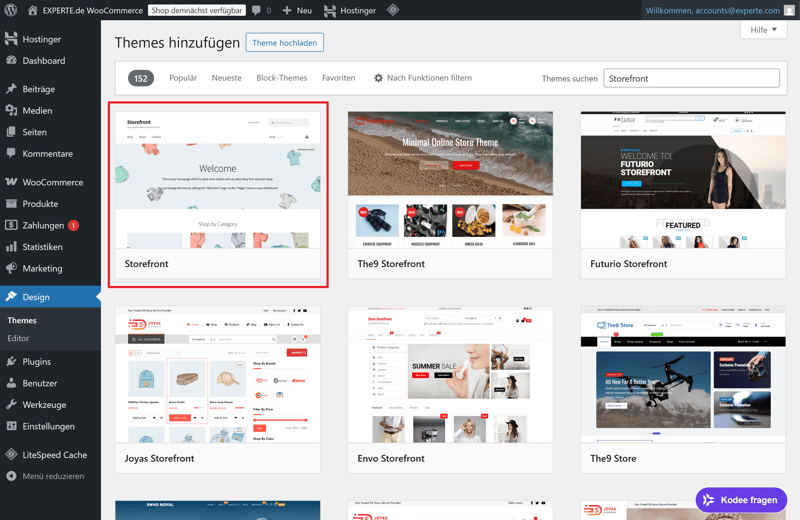Select the Populär filter tab
This screenshot has width=800, height=520.
pyautogui.click(x=183, y=78)
